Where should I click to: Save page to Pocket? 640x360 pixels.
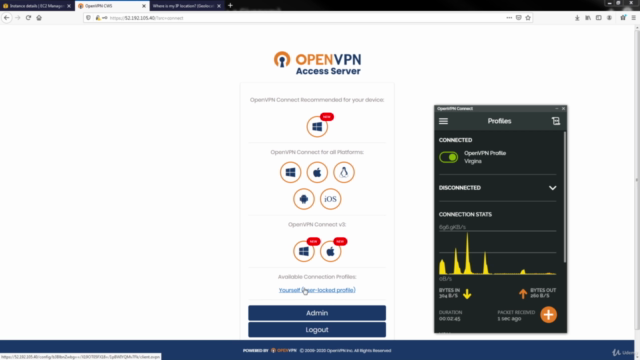point(518,18)
